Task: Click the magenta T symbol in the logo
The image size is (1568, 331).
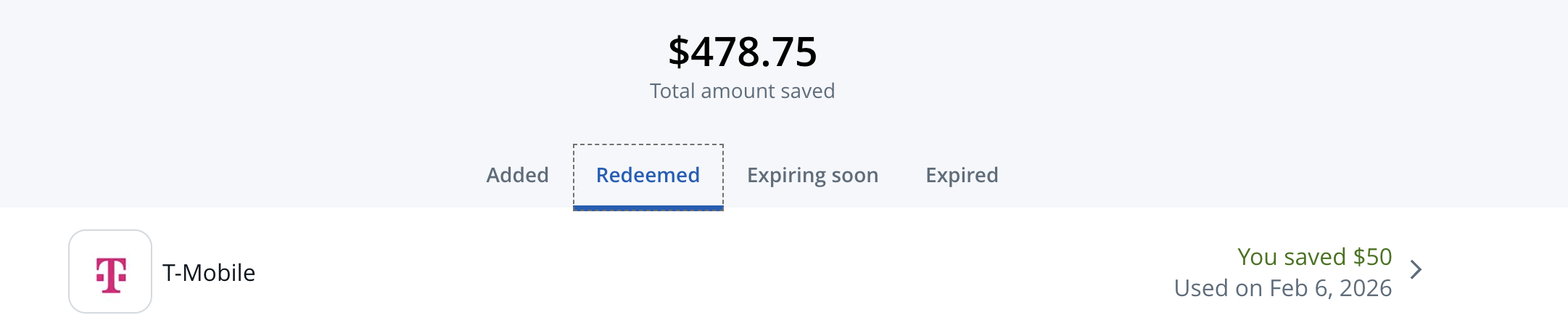Action: [111, 275]
